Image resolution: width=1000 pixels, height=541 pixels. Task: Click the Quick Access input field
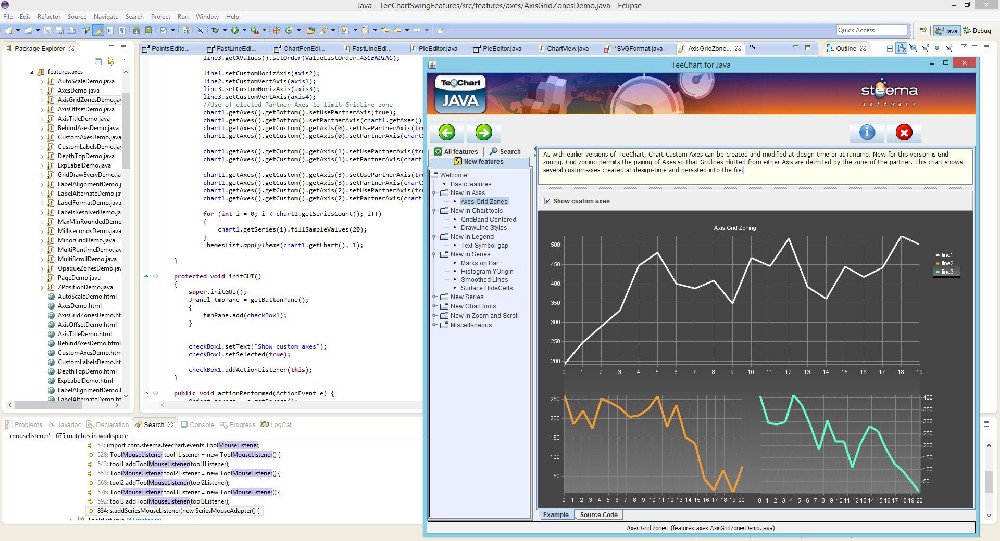(872, 30)
